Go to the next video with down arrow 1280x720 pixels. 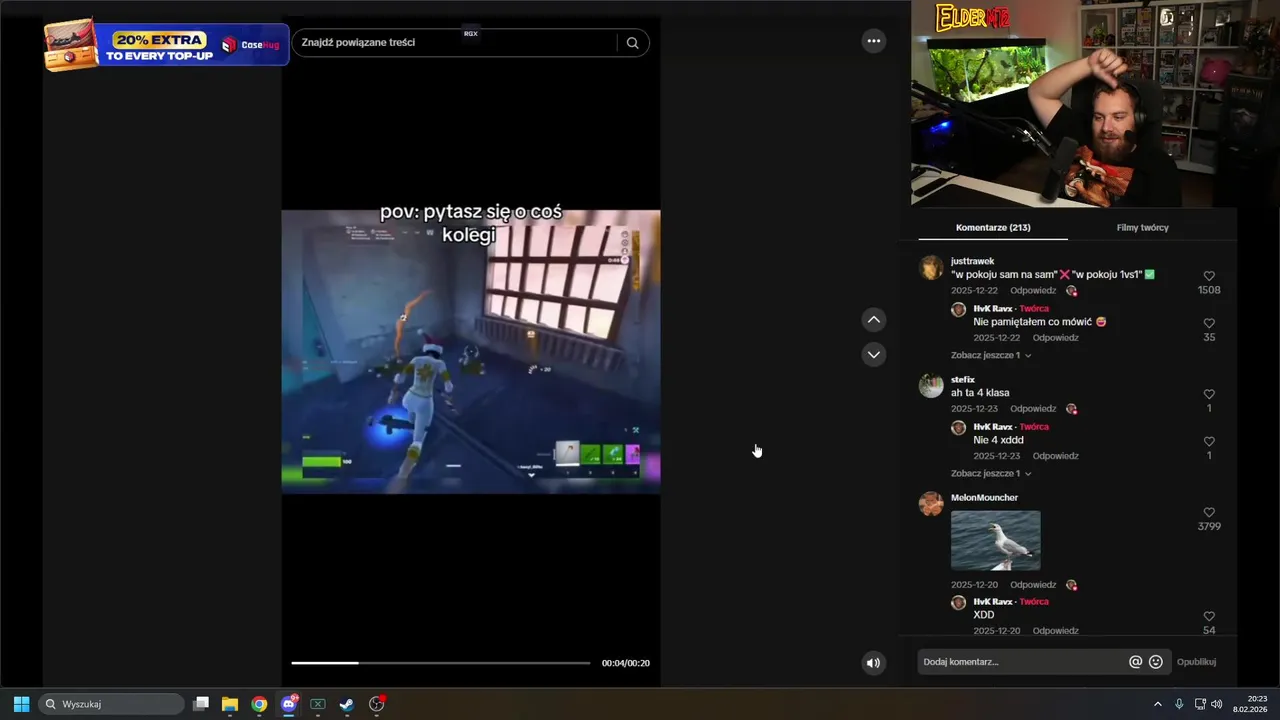(874, 354)
